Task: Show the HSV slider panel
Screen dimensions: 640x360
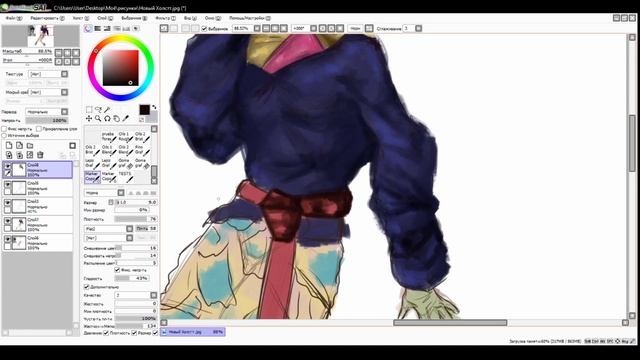Action: tap(107, 29)
